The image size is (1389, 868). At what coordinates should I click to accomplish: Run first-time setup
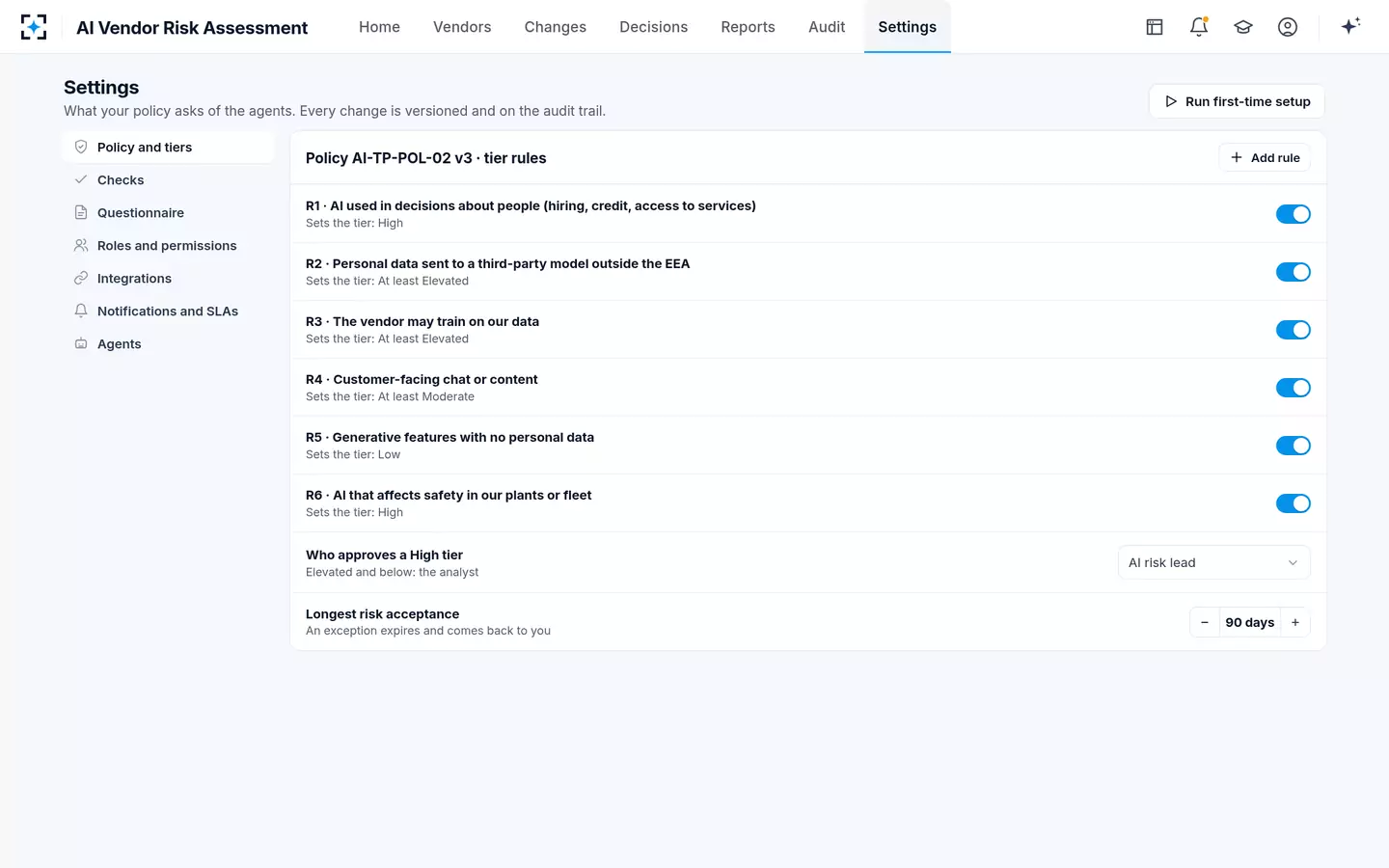(x=1237, y=101)
